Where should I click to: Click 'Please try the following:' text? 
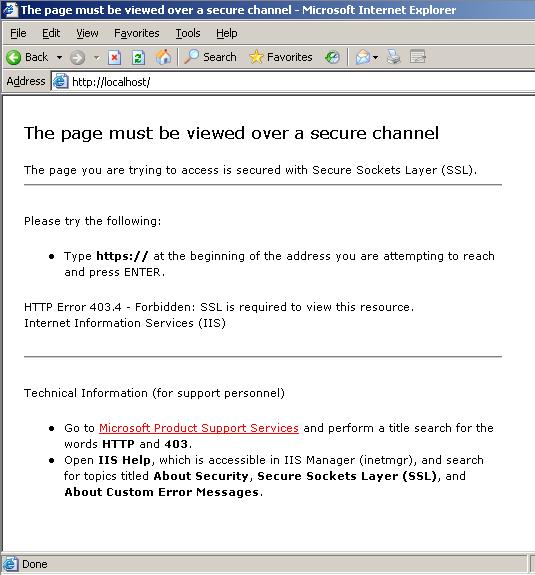tap(93, 221)
